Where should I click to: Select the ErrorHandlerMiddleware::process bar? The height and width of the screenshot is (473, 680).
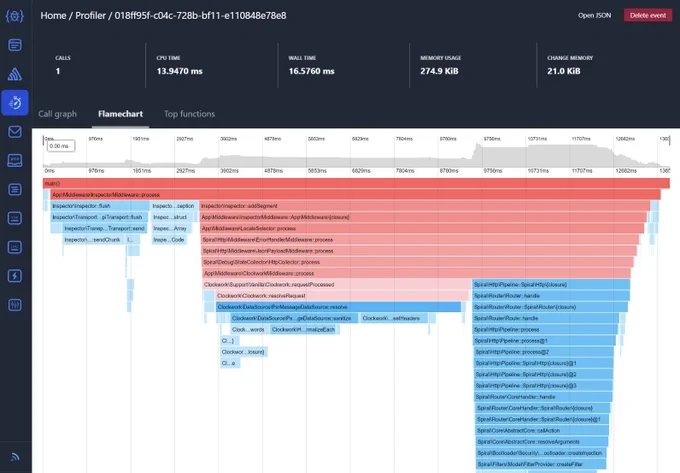(420, 240)
